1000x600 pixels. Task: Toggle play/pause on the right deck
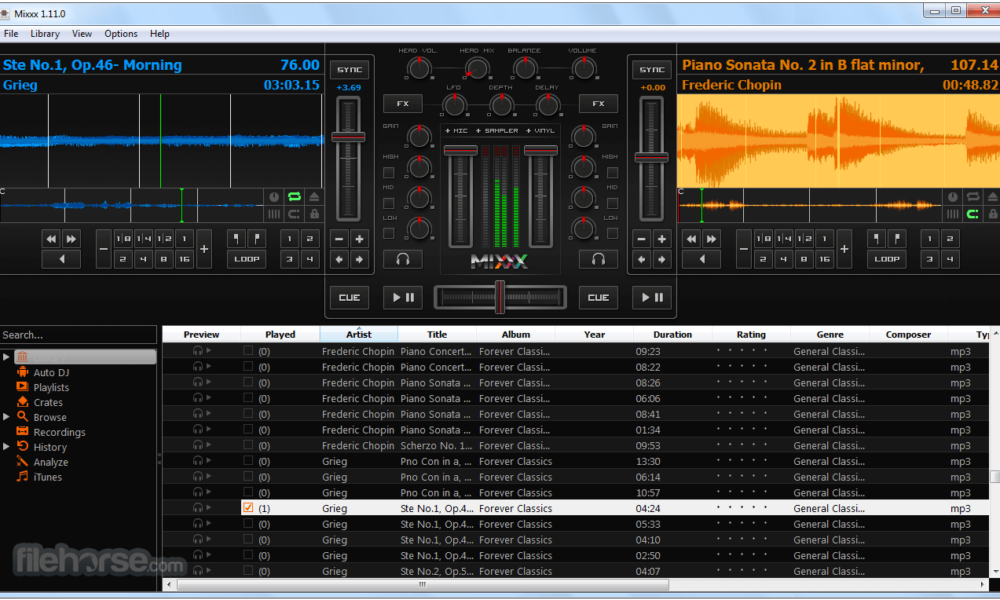pos(652,297)
